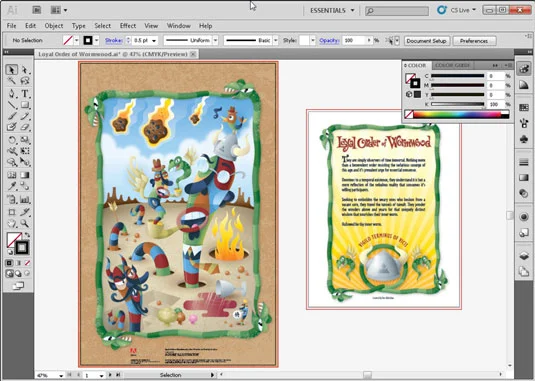Pick the Lasso tool
This screenshot has width=535, height=381.
25,81
